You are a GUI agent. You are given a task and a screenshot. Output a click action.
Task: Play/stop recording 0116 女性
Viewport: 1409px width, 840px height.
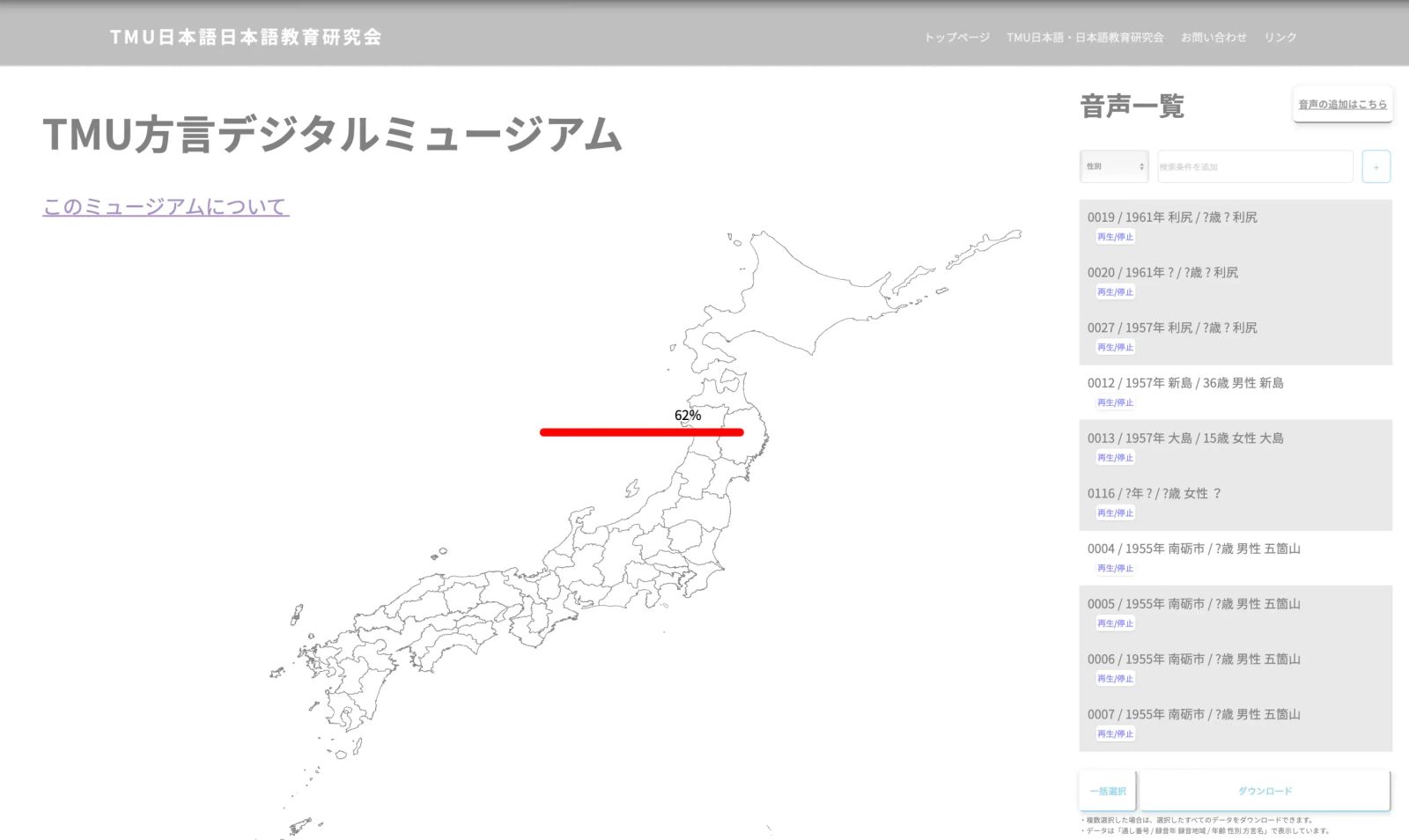pos(1115,513)
